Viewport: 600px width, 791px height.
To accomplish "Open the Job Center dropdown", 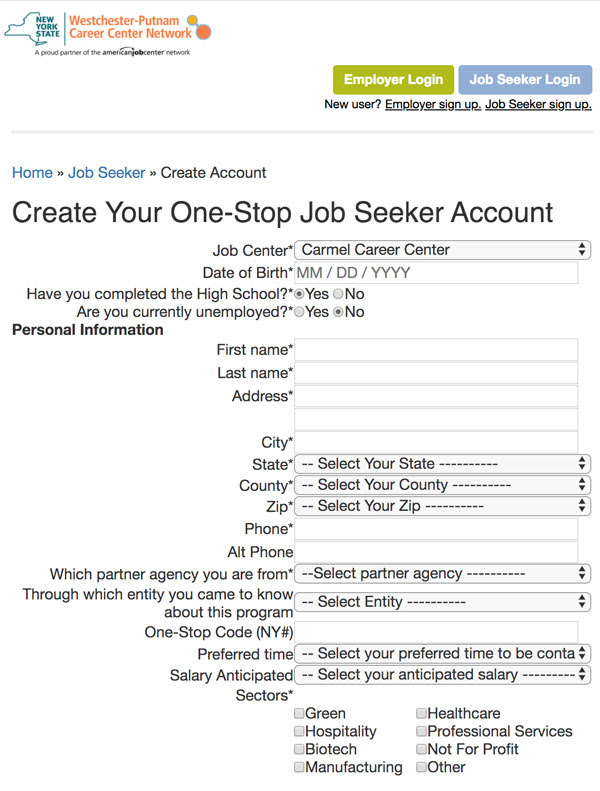I will point(443,250).
